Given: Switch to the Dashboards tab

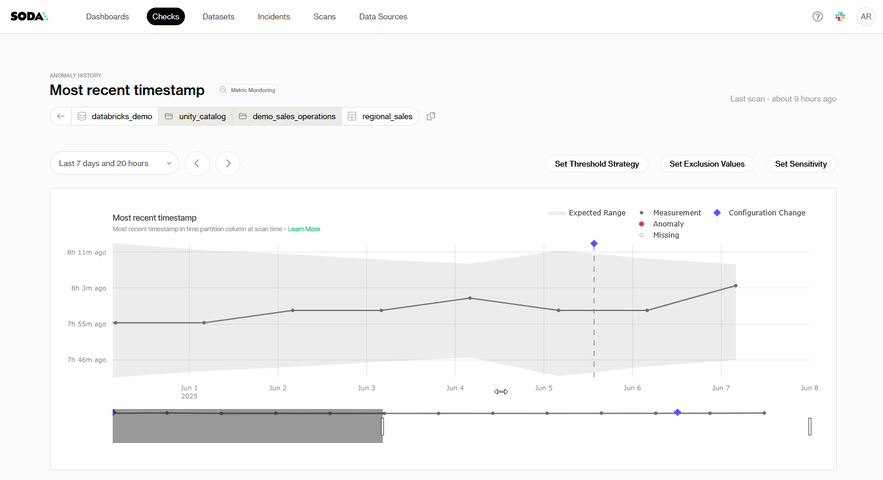Looking at the screenshot, I should pos(107,17).
